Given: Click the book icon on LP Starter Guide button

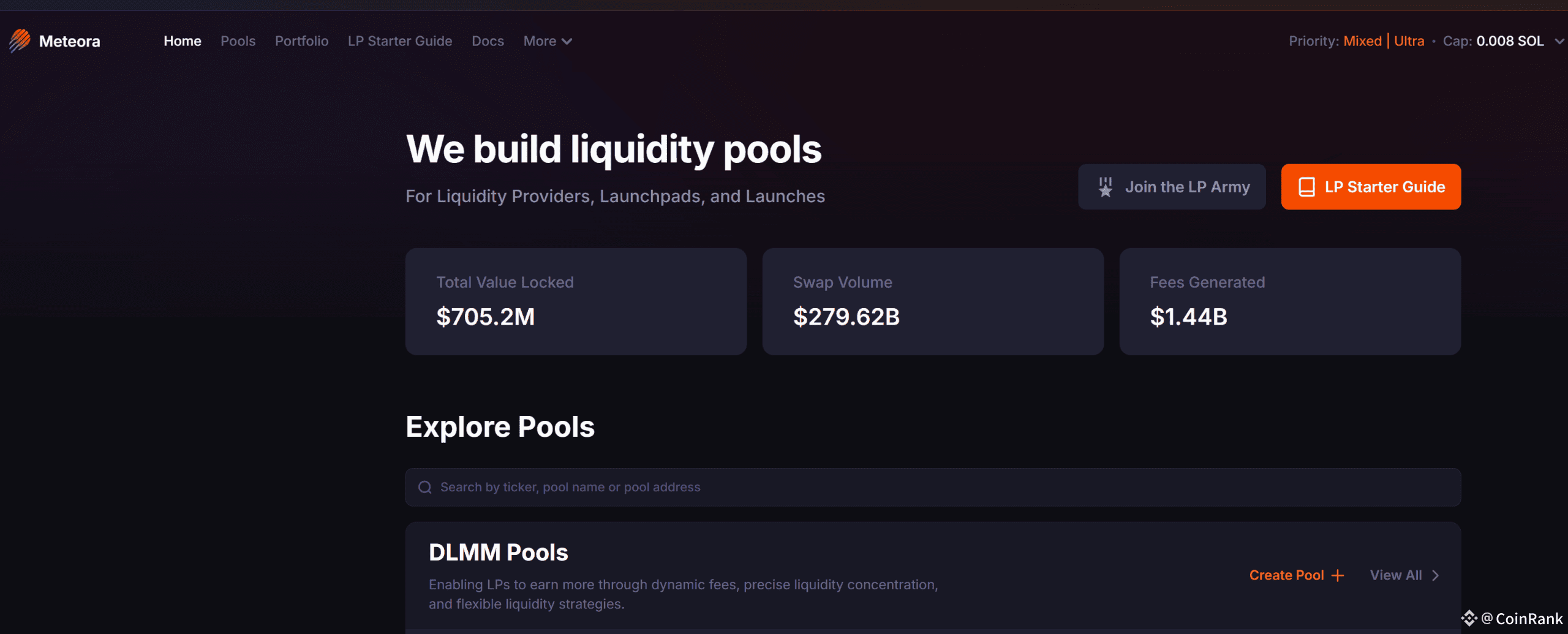Looking at the screenshot, I should tap(1306, 187).
